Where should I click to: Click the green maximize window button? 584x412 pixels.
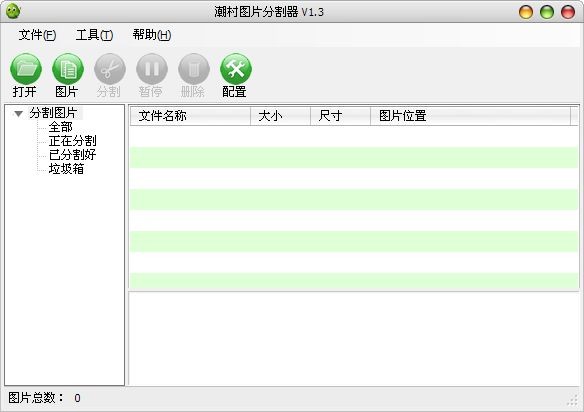coord(547,12)
